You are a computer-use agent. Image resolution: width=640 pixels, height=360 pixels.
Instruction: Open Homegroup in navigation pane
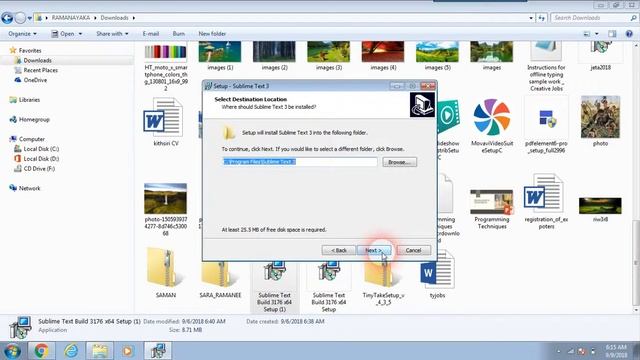coord(34,120)
